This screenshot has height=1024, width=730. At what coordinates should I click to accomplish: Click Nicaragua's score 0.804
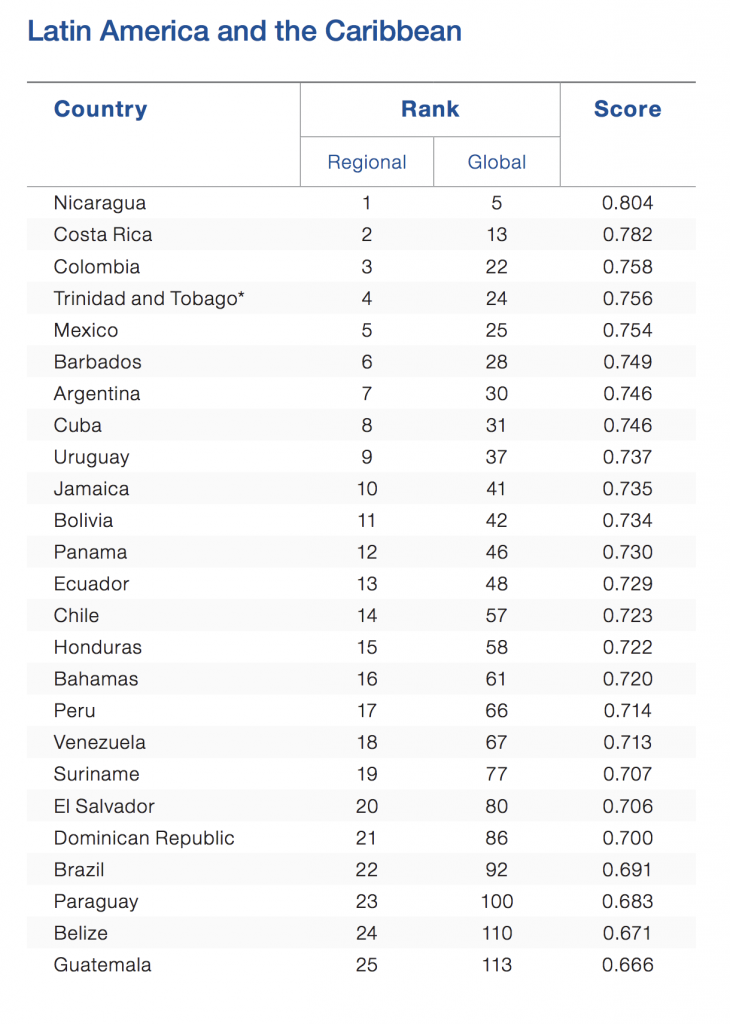point(627,203)
